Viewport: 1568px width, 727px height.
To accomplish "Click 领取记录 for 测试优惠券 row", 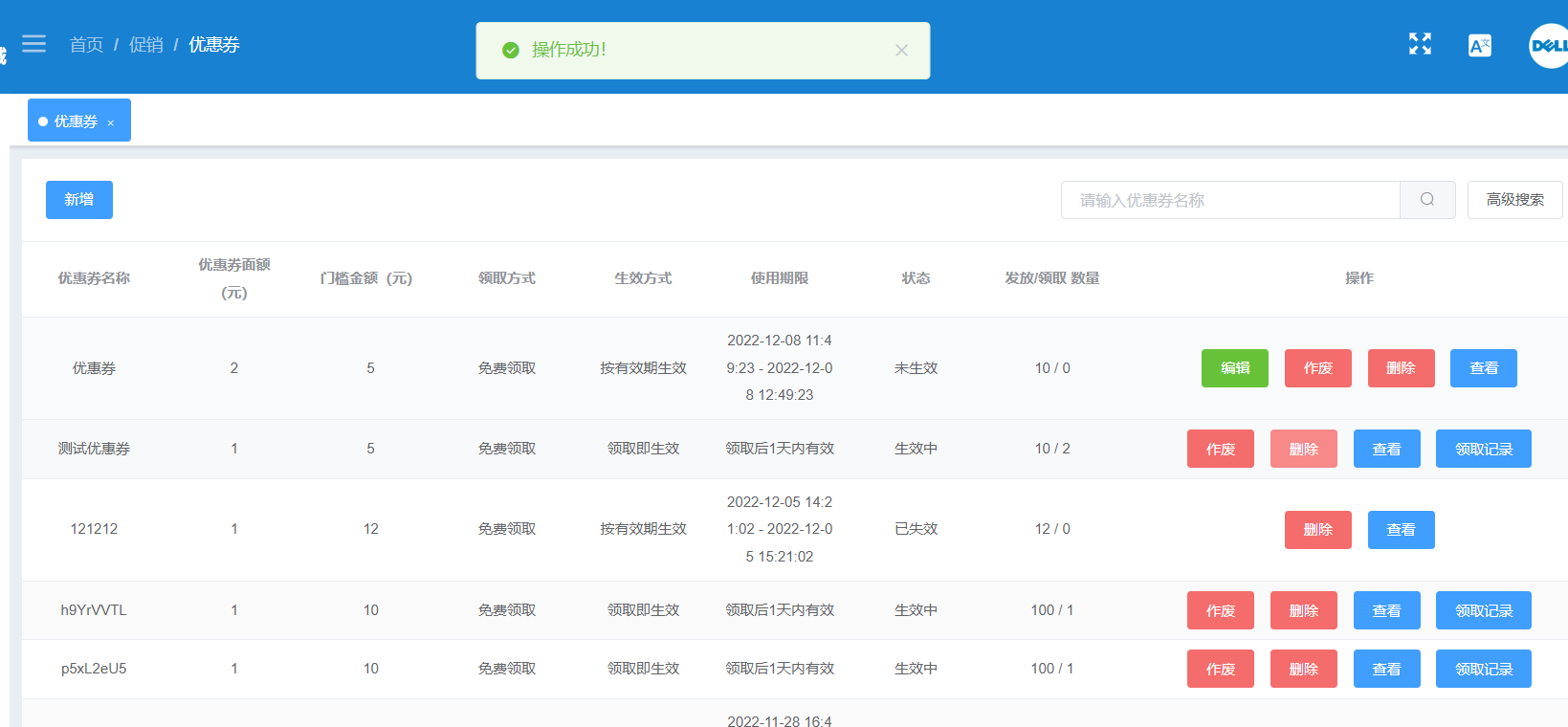I will (x=1484, y=449).
